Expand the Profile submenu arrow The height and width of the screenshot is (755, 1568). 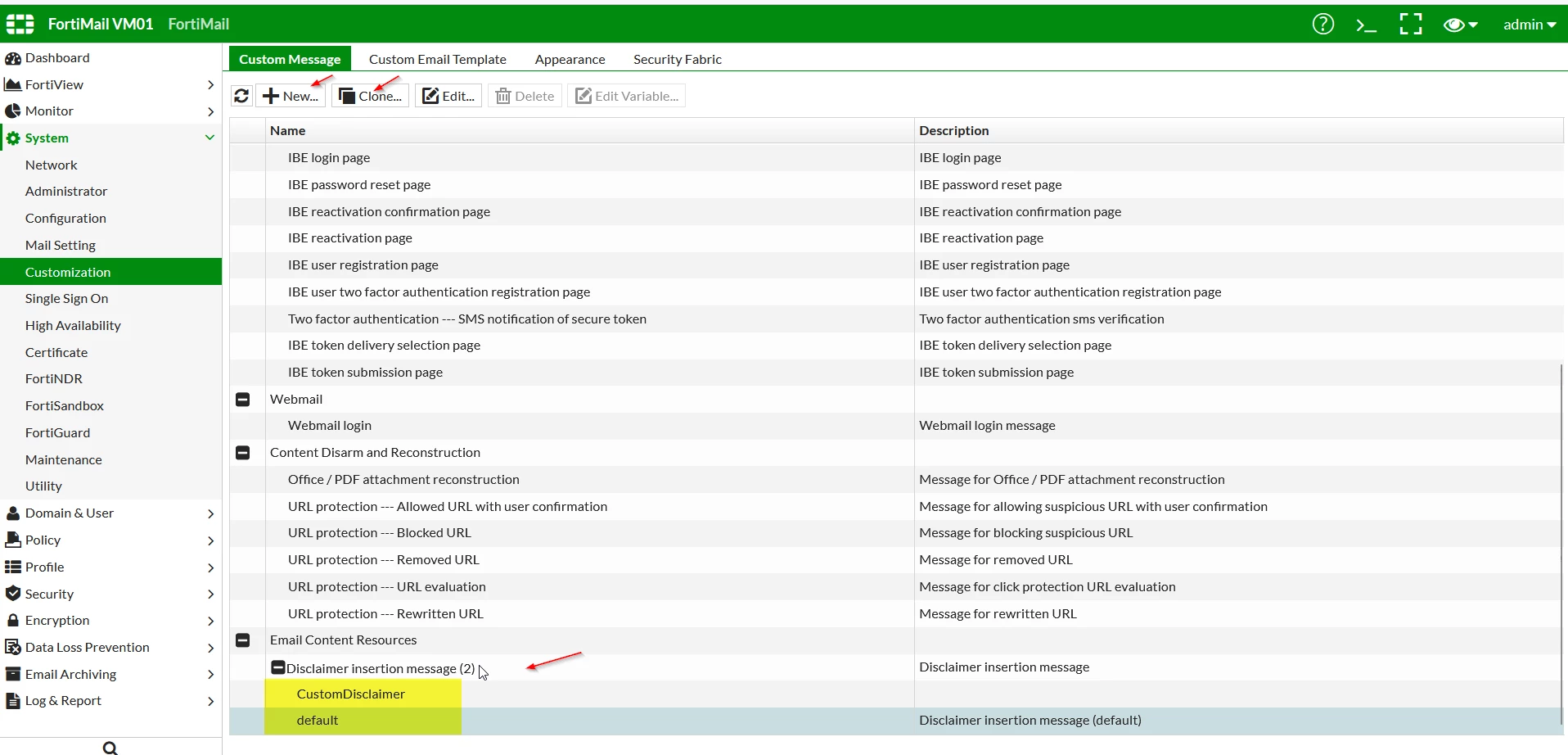pyautogui.click(x=210, y=567)
